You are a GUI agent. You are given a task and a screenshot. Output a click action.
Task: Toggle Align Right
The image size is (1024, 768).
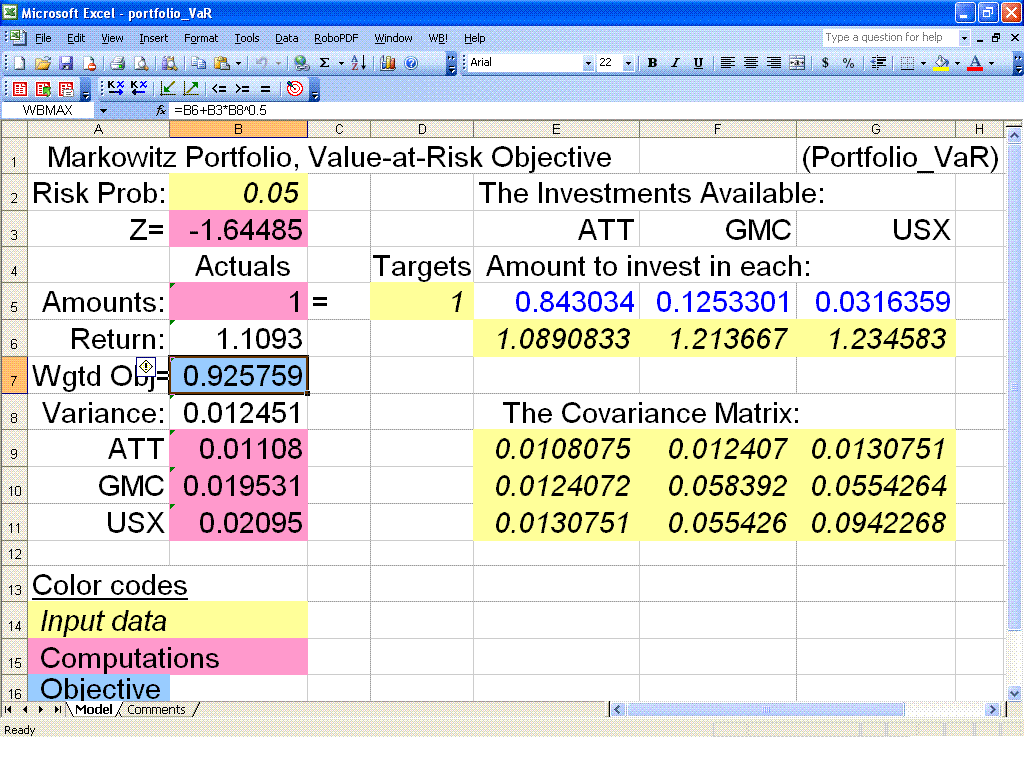[x=773, y=63]
